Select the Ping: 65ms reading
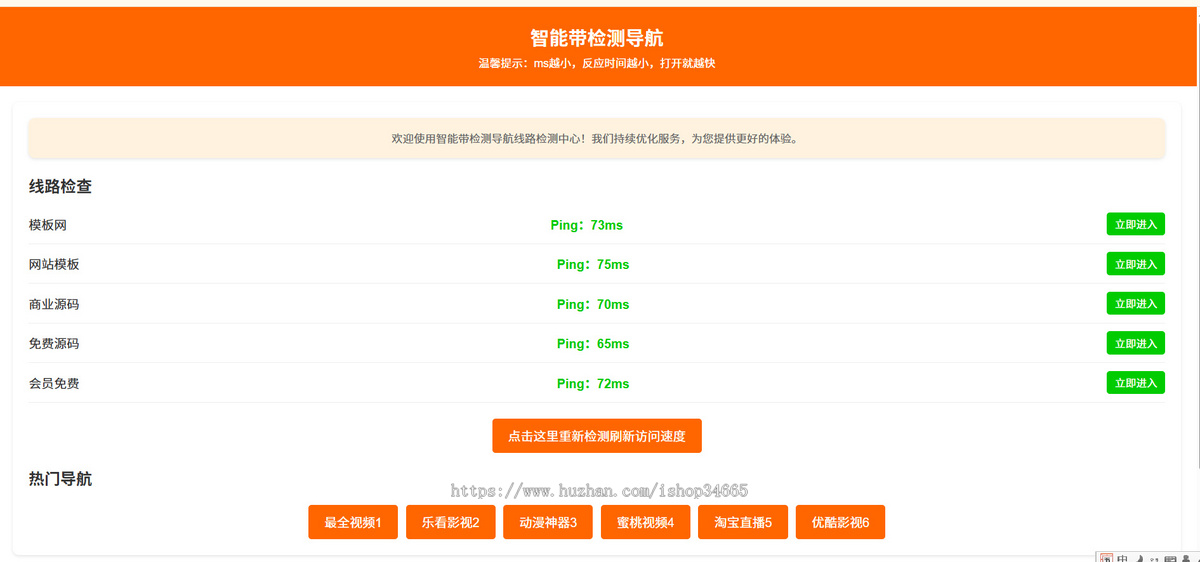This screenshot has width=1200, height=562. click(x=593, y=344)
